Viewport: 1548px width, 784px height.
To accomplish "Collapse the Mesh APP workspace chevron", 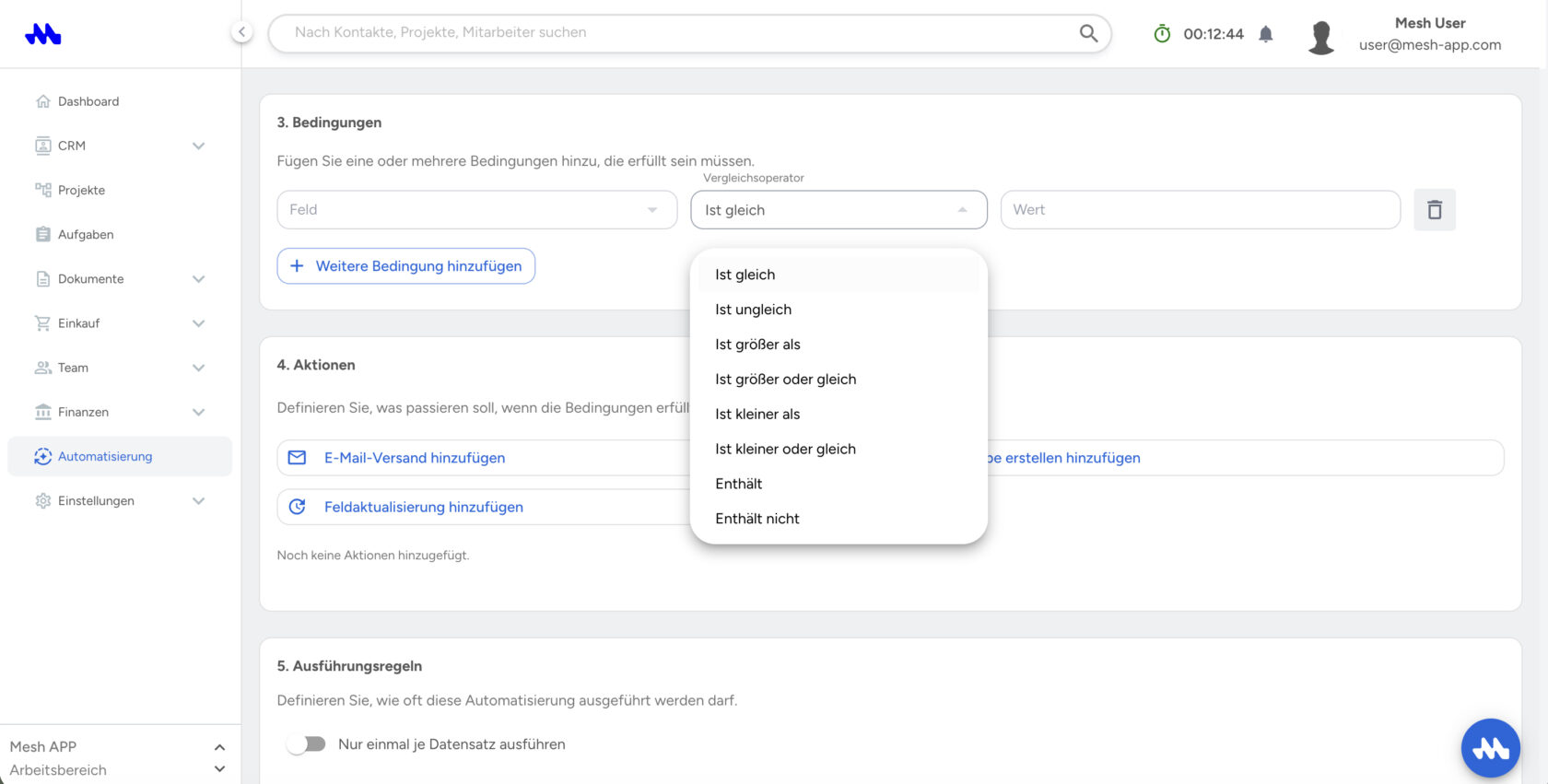I will [219, 747].
